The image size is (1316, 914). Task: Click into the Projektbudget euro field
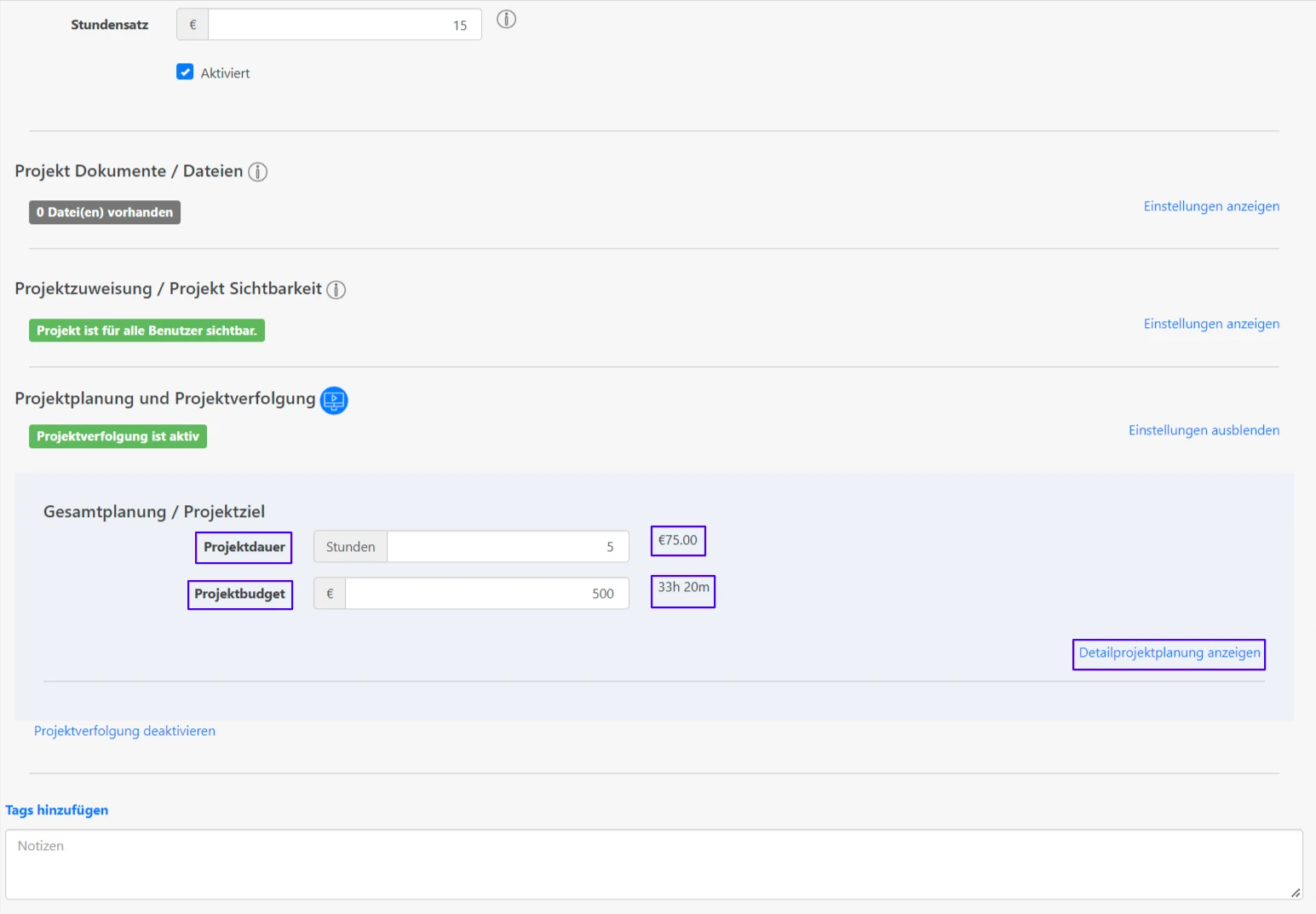tap(486, 594)
